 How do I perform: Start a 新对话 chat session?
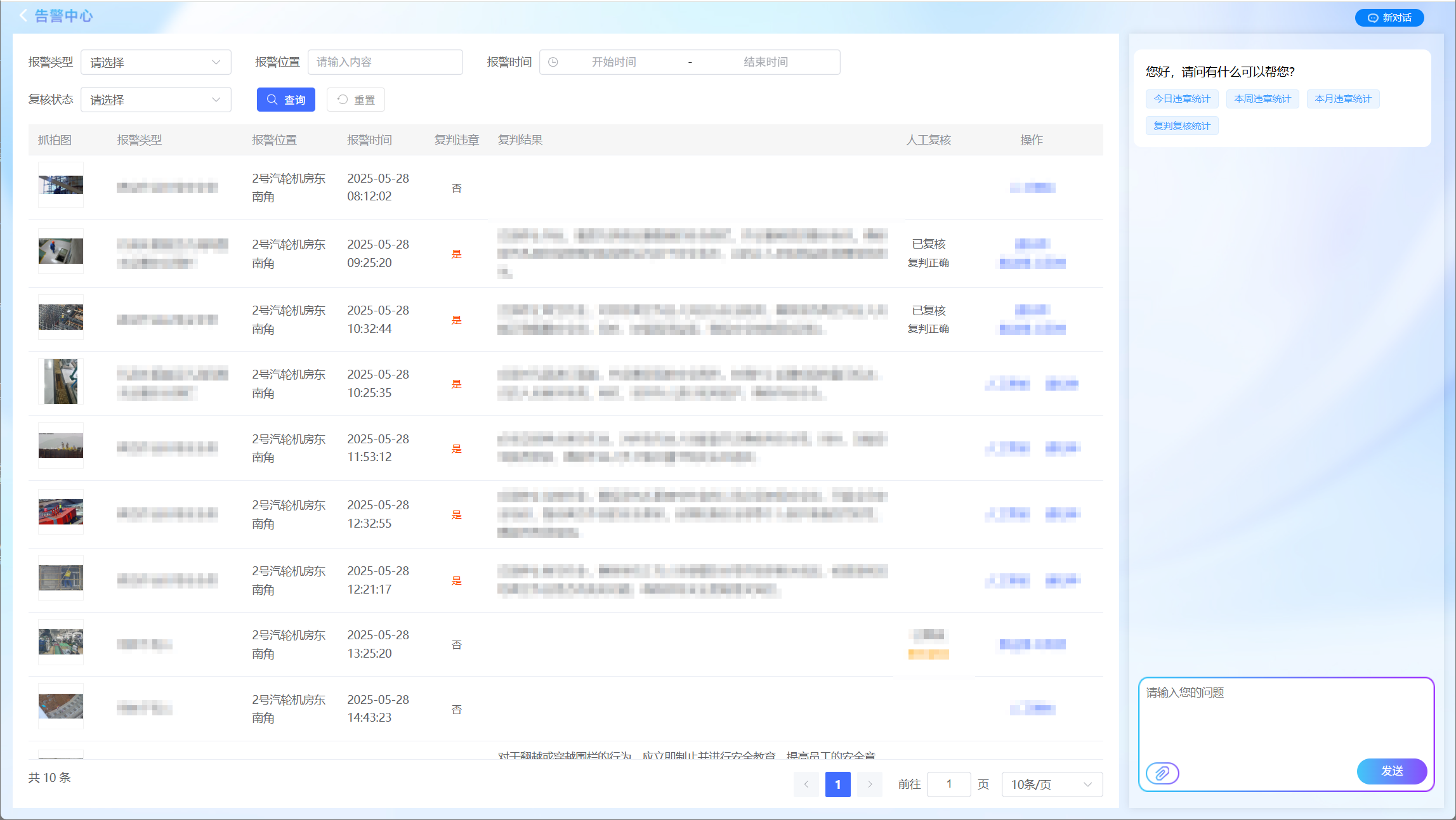pyautogui.click(x=1389, y=18)
